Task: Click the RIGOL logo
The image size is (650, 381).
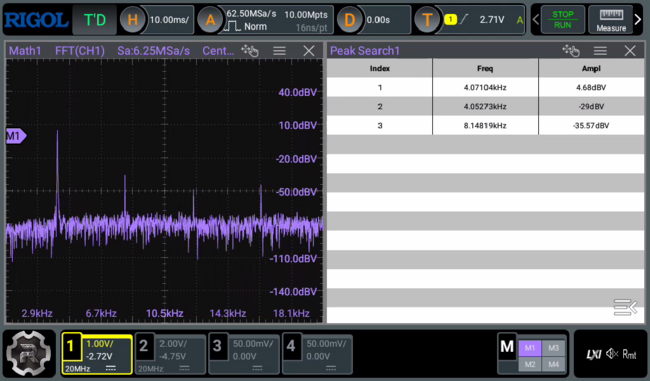Action: pos(36,20)
